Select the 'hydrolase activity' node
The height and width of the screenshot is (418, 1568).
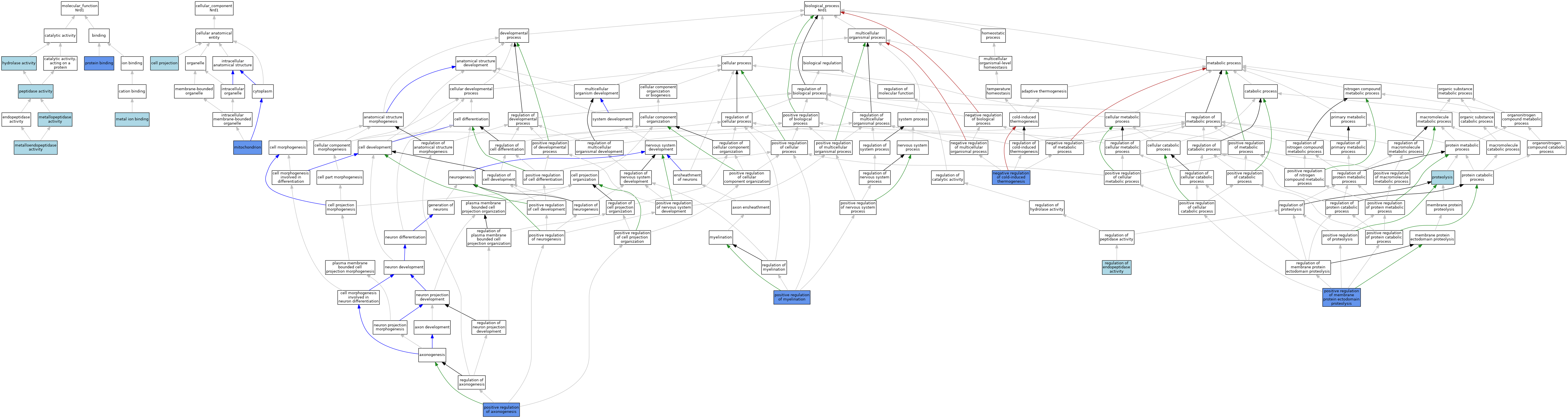coord(19,63)
